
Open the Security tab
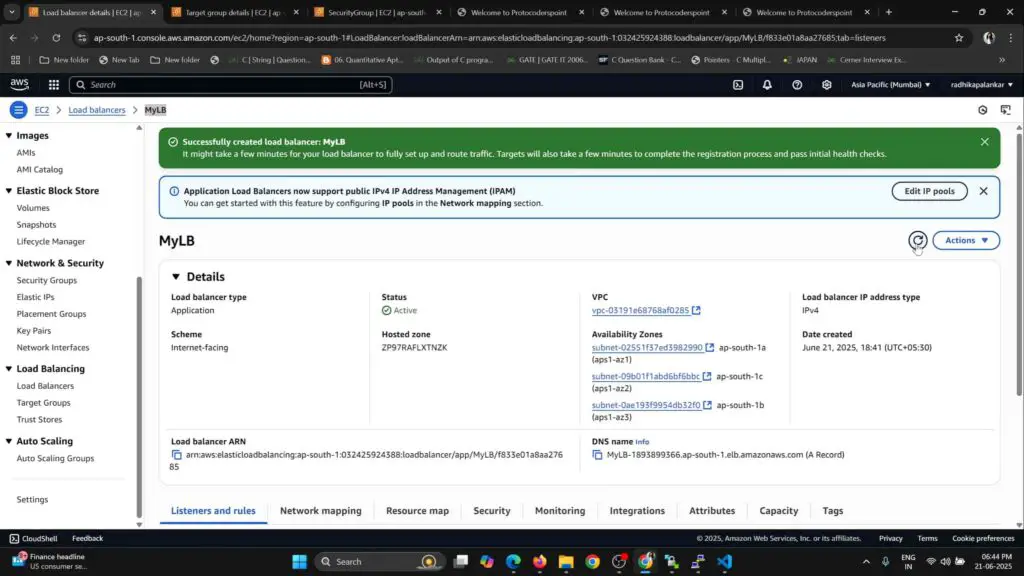(x=492, y=511)
